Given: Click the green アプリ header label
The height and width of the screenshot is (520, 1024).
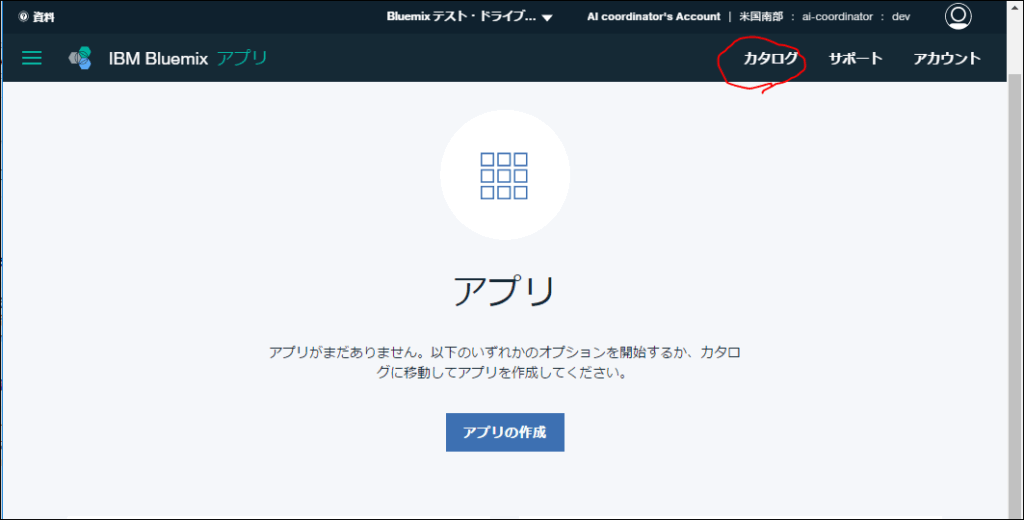Looking at the screenshot, I should pyautogui.click(x=242, y=58).
